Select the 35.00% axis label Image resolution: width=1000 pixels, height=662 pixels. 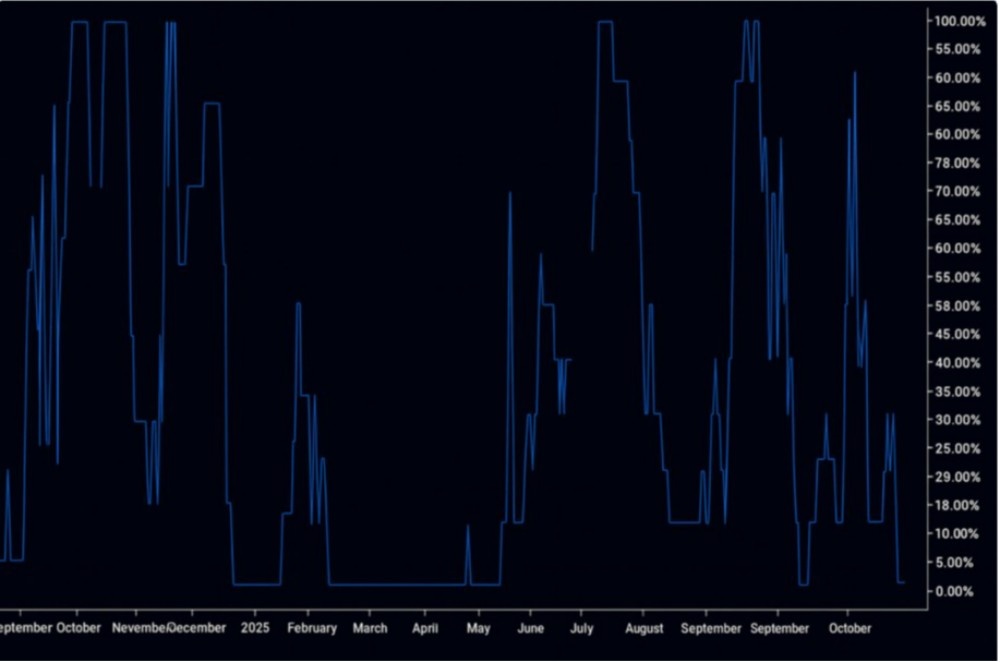tap(958, 391)
